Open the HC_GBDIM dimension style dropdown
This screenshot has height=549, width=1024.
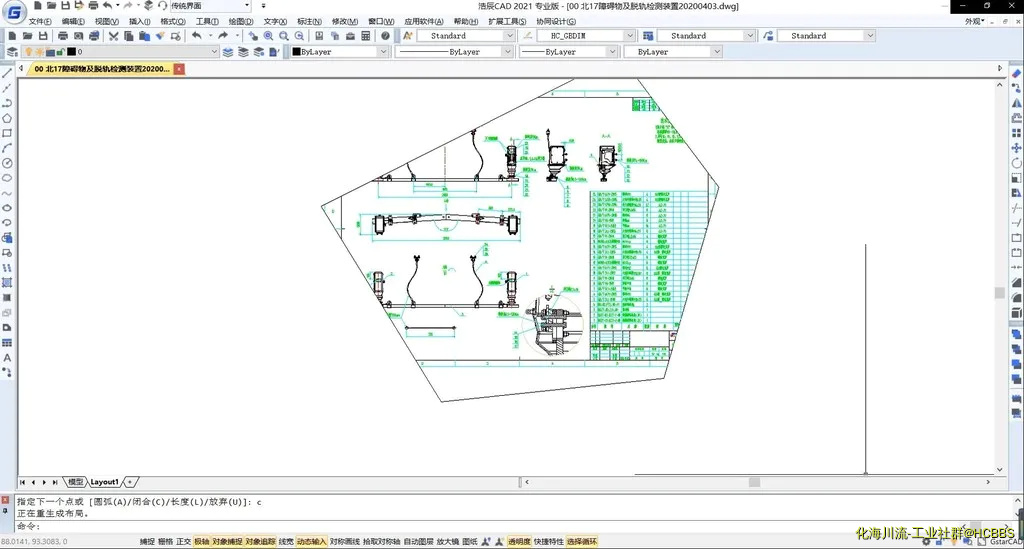coord(586,36)
